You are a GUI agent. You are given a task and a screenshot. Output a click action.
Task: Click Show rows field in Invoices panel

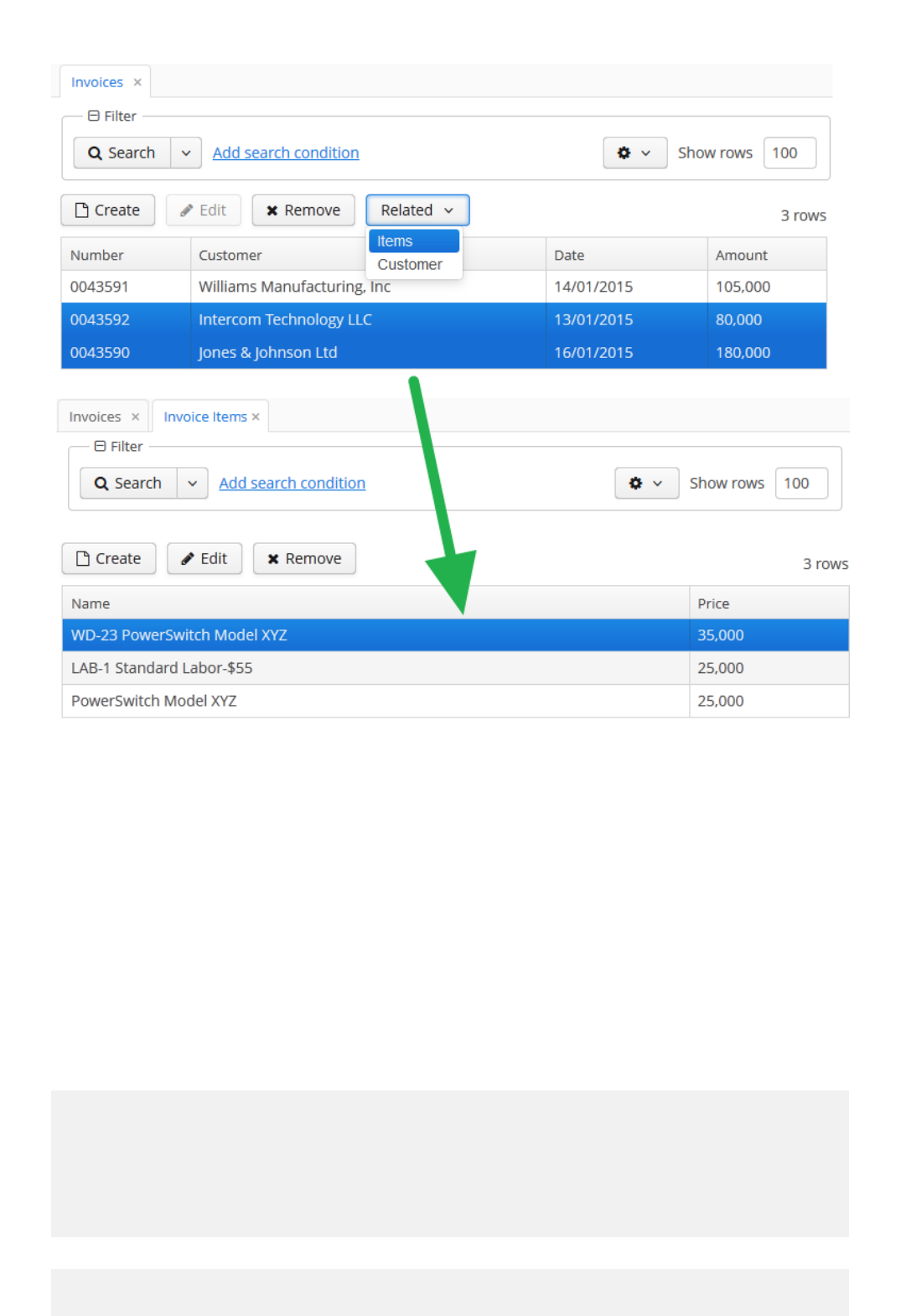pyautogui.click(x=790, y=153)
